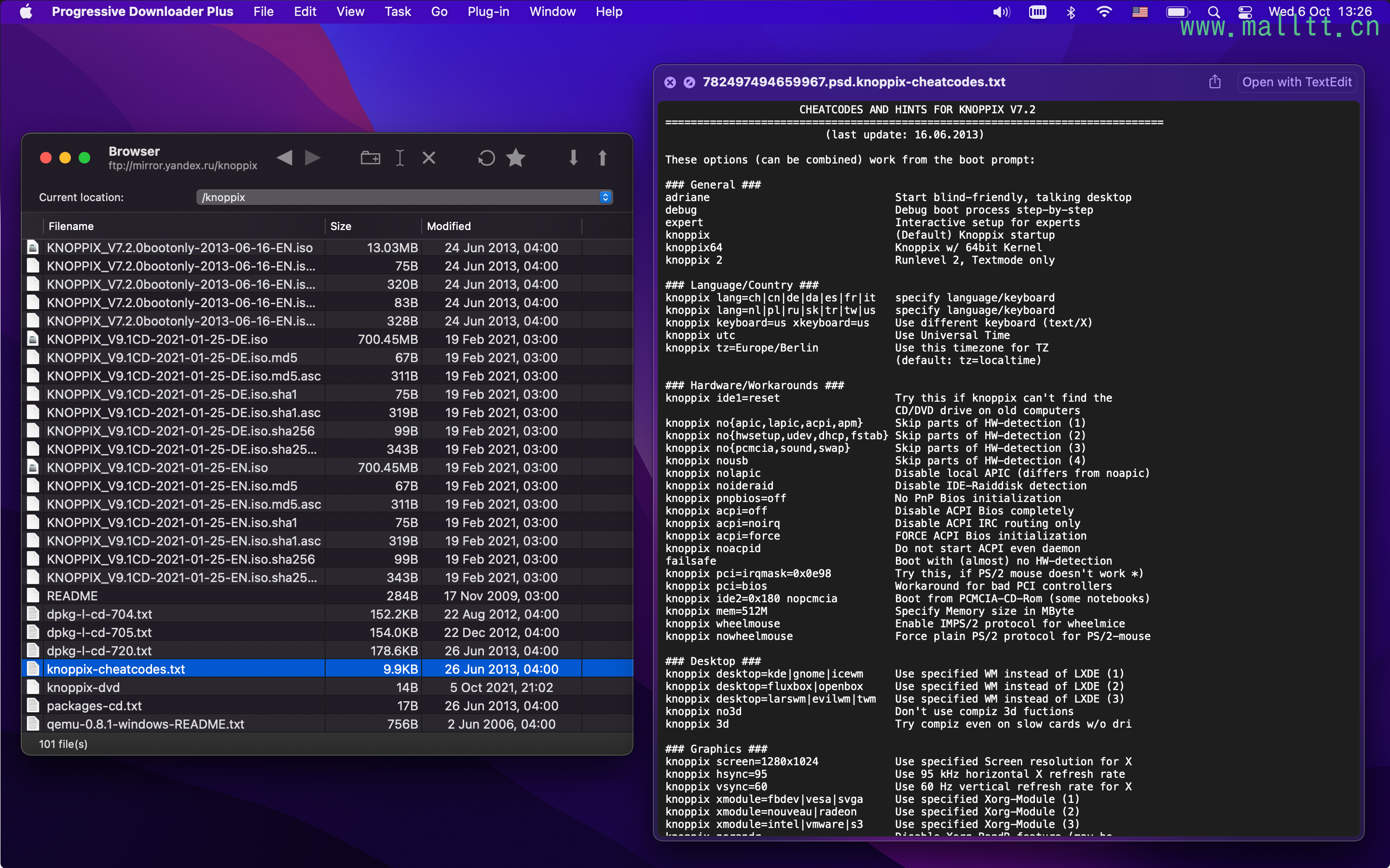The width and height of the screenshot is (1390, 868).
Task: Click the delete X icon in Browser toolbar
Action: [x=429, y=158]
